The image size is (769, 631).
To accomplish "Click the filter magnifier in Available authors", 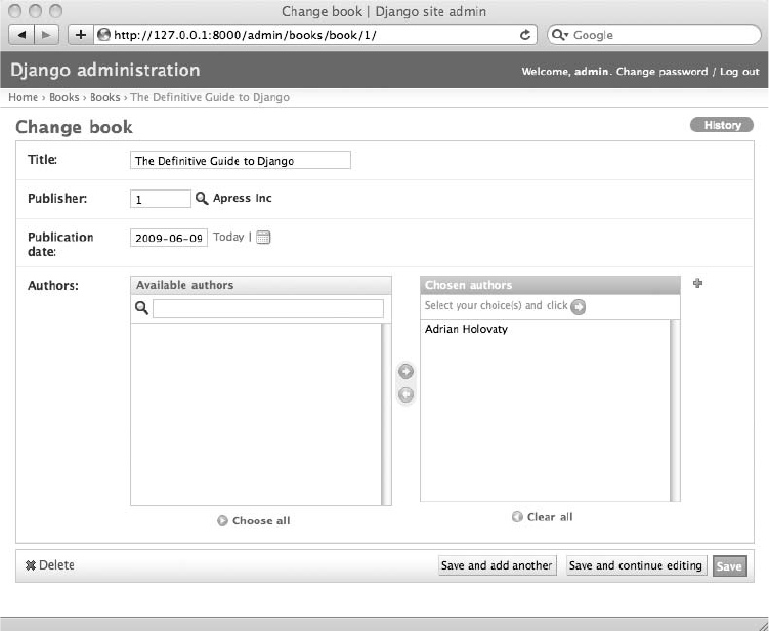I will click(x=141, y=308).
